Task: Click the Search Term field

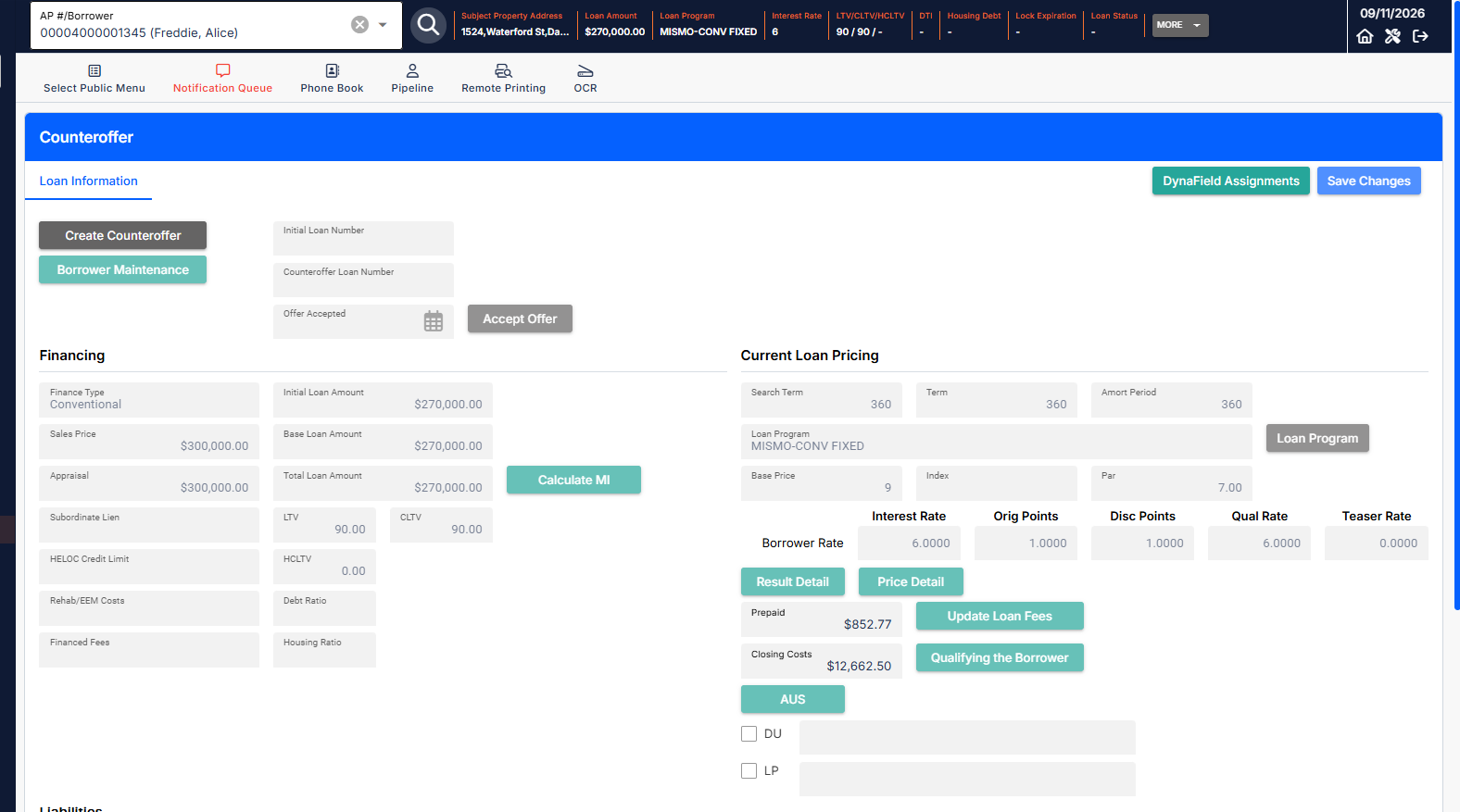Action: [x=821, y=400]
